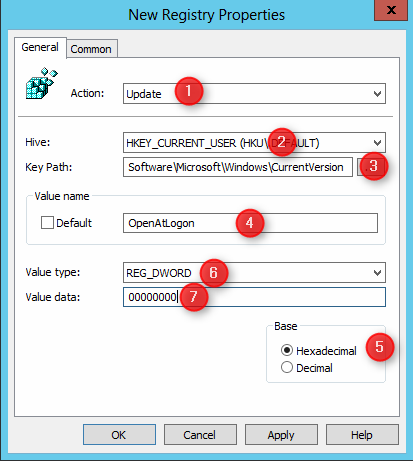Switch to the Common tab

pyautogui.click(x=91, y=49)
